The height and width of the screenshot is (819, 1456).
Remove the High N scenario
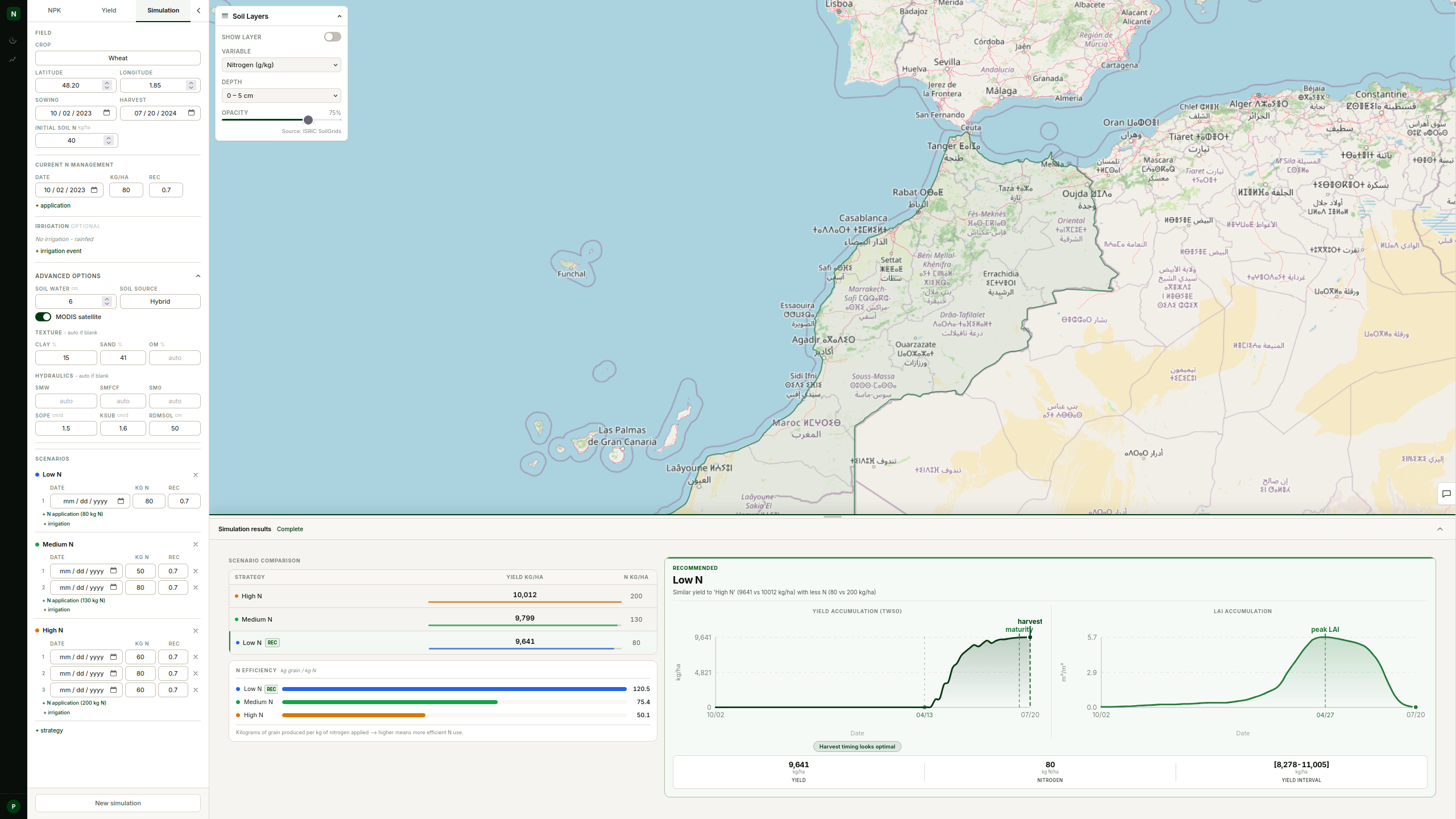[x=196, y=631]
